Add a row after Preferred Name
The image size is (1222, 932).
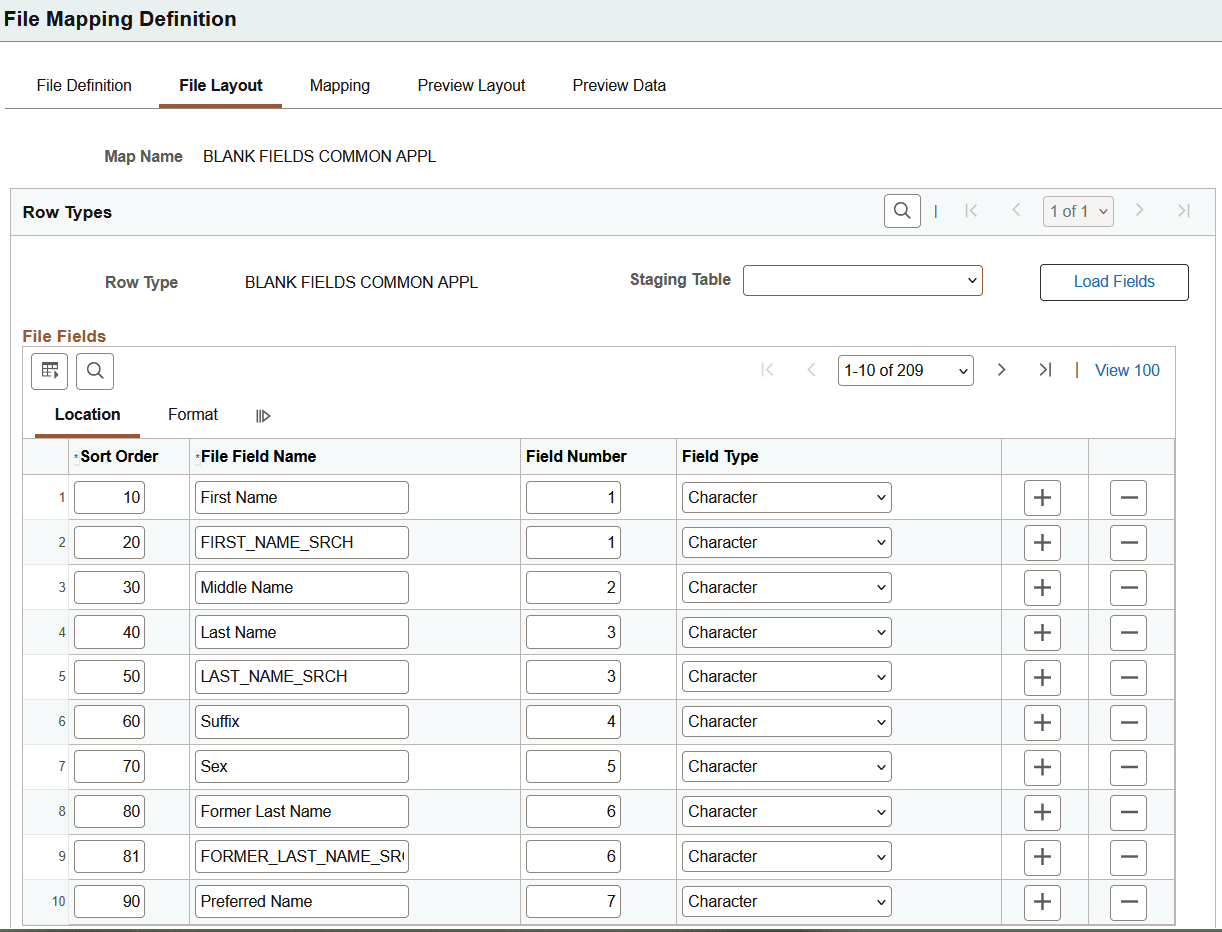(x=1042, y=902)
